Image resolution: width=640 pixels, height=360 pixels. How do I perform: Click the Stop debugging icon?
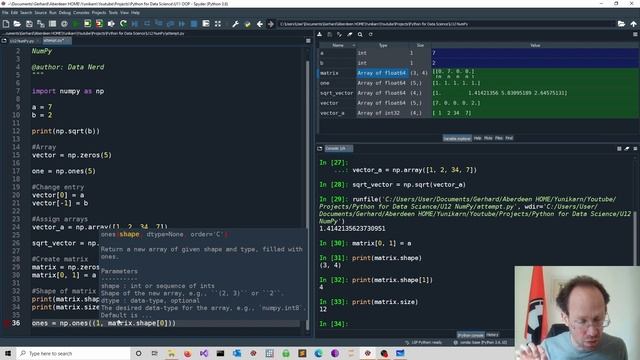(194, 24)
